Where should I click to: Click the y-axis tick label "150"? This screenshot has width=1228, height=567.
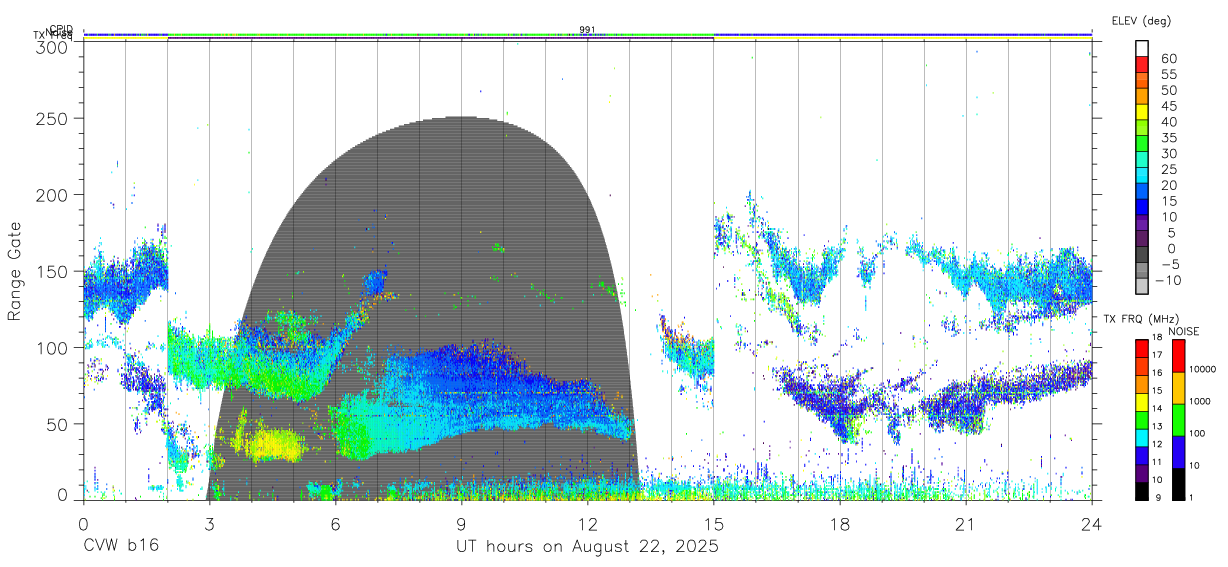(x=53, y=271)
